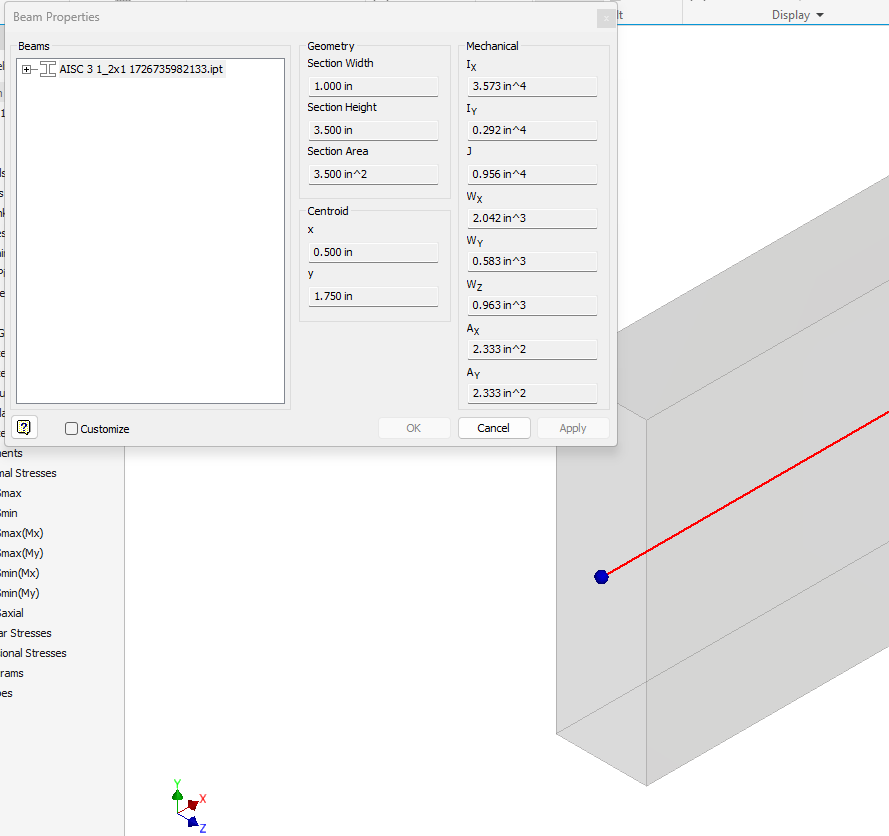Open help with the question mark icon
Screen dimensions: 889x836
click(x=24, y=428)
